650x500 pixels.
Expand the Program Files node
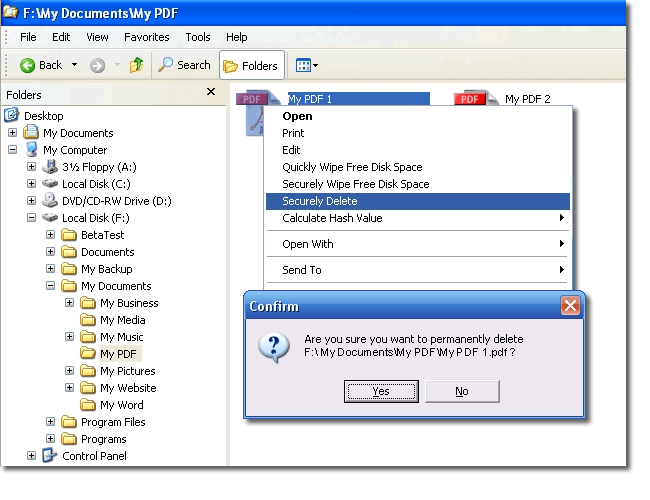pos(51,422)
